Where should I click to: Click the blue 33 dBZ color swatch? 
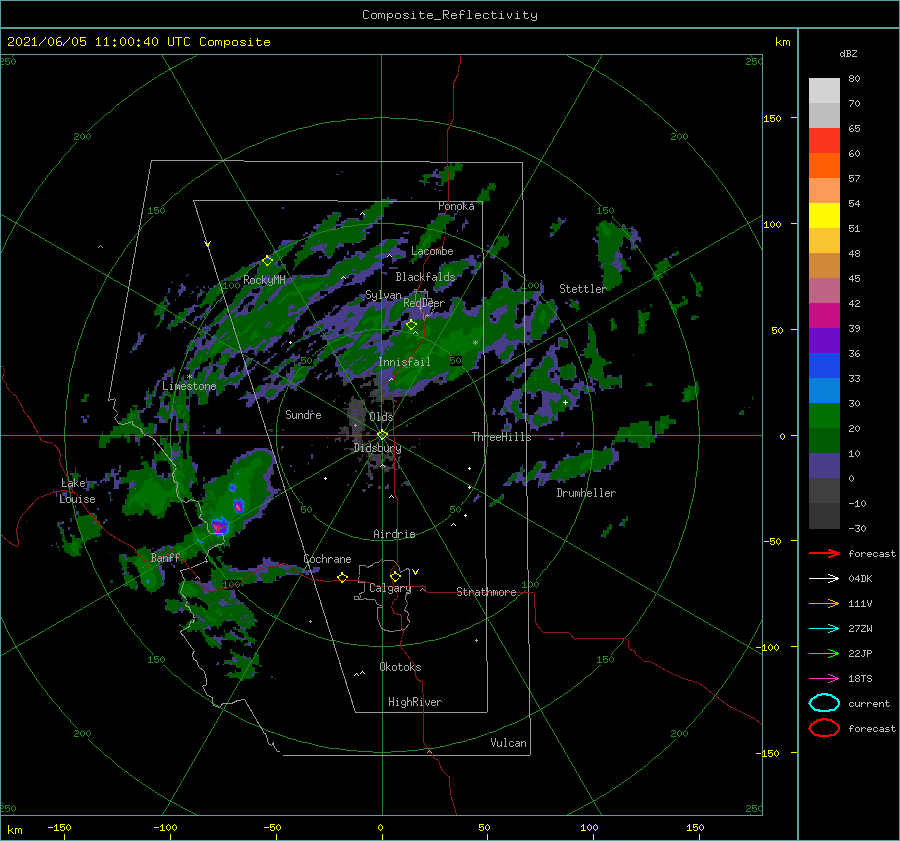824,365
